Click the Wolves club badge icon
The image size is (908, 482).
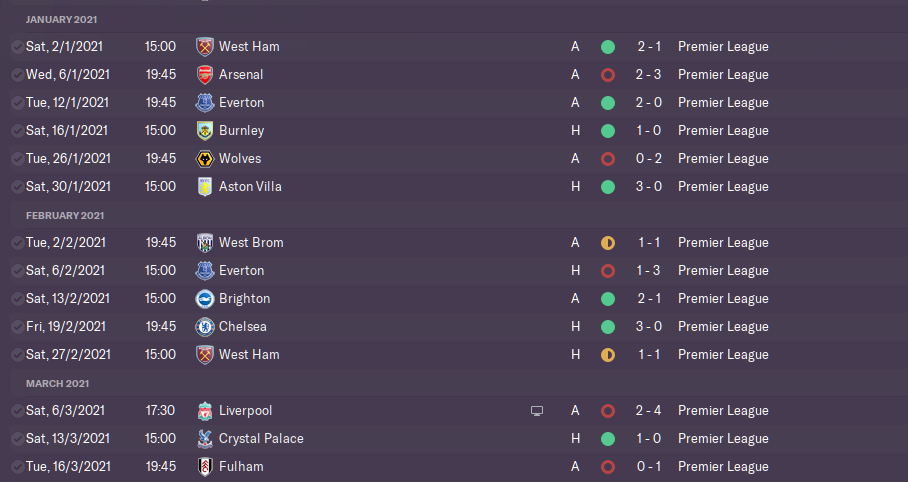click(205, 159)
